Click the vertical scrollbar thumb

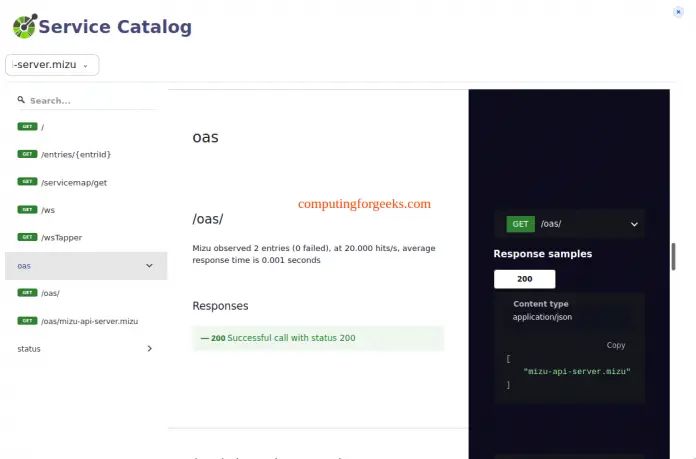click(x=673, y=255)
